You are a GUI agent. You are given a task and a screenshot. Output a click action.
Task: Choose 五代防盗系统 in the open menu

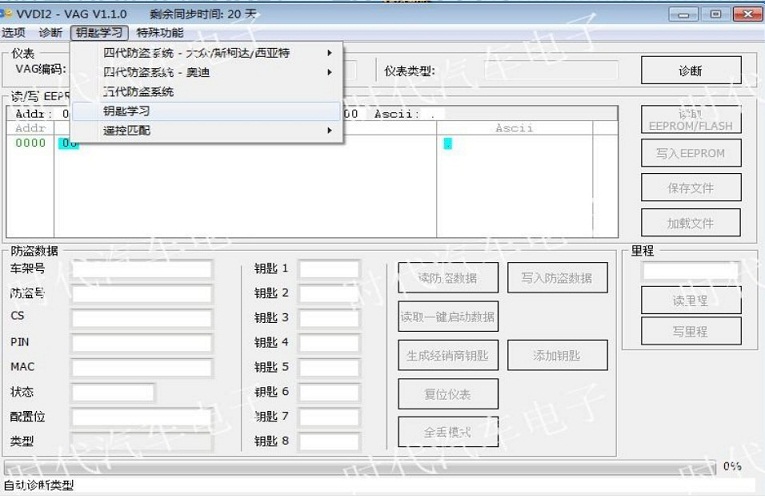pyautogui.click(x=138, y=92)
